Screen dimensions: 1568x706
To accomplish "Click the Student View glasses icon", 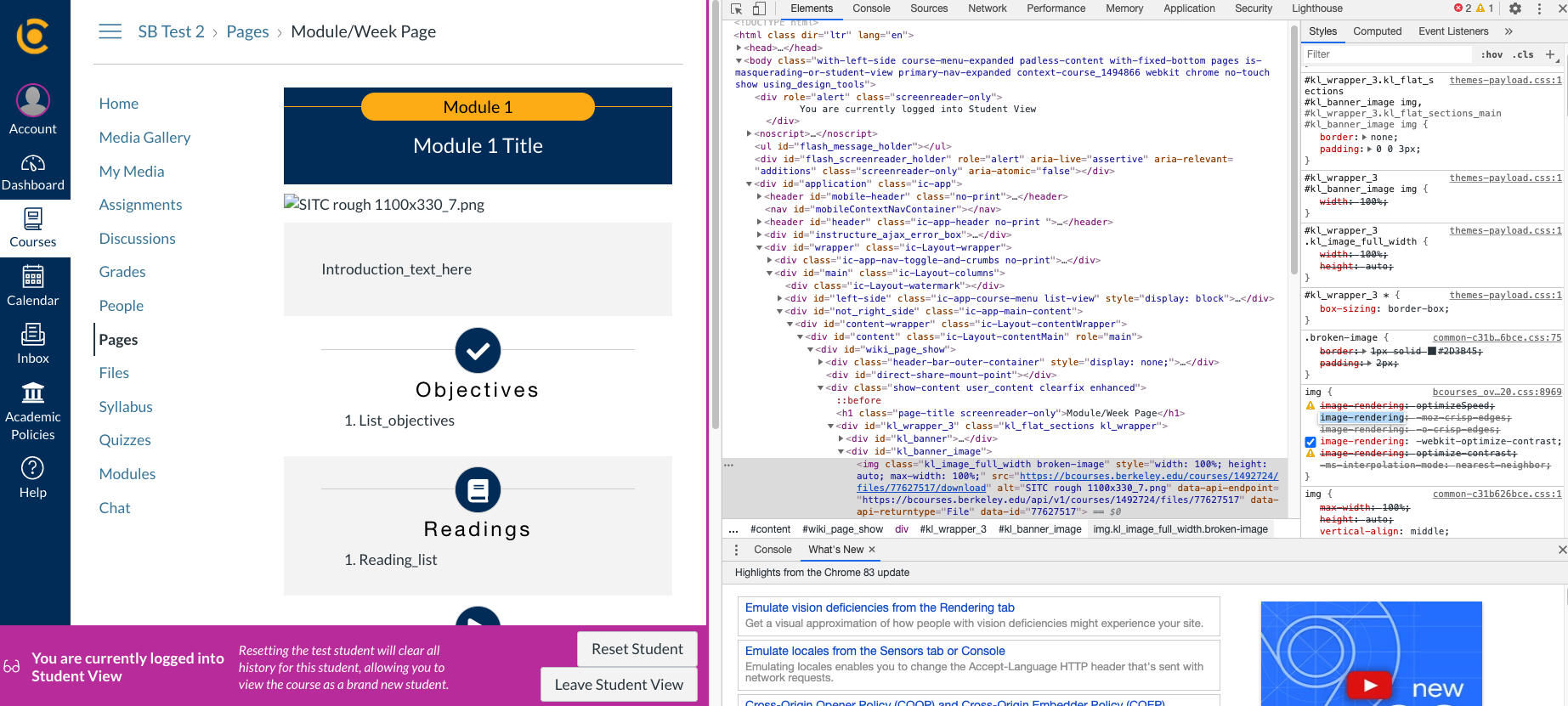I will click(x=12, y=667).
